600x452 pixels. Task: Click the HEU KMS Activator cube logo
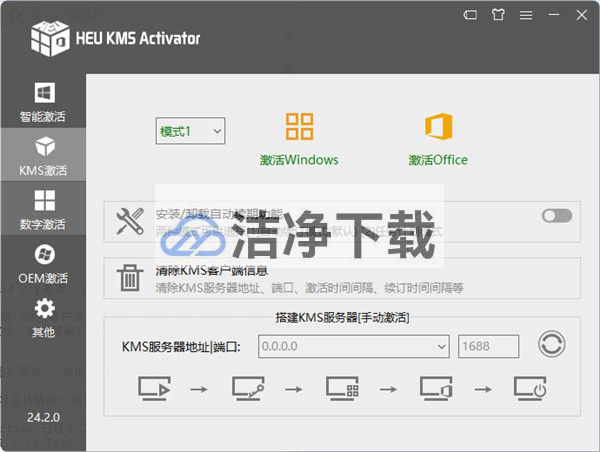click(x=50, y=38)
